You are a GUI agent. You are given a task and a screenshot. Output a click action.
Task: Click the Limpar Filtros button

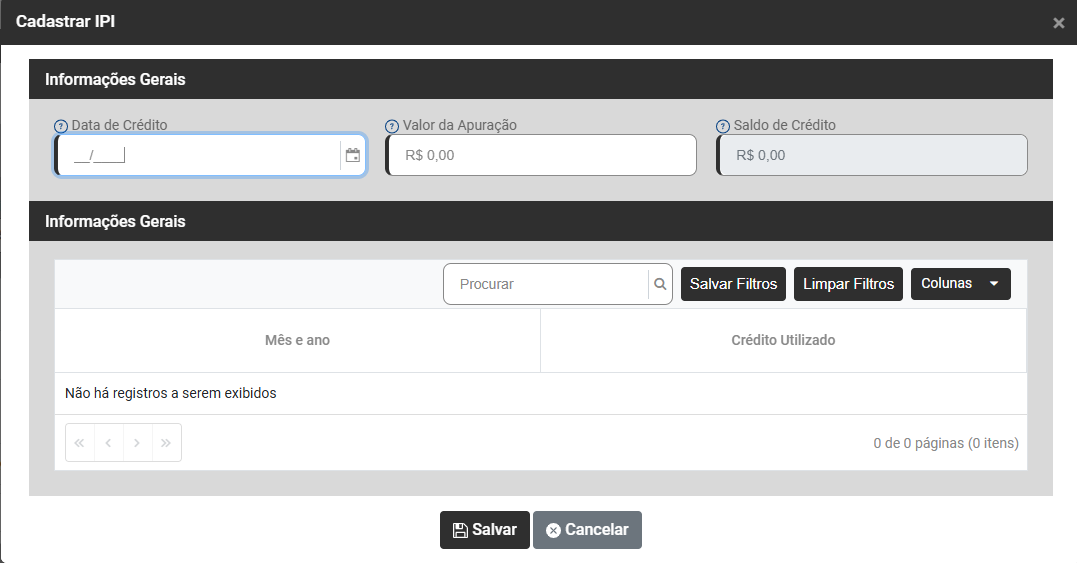coord(848,284)
